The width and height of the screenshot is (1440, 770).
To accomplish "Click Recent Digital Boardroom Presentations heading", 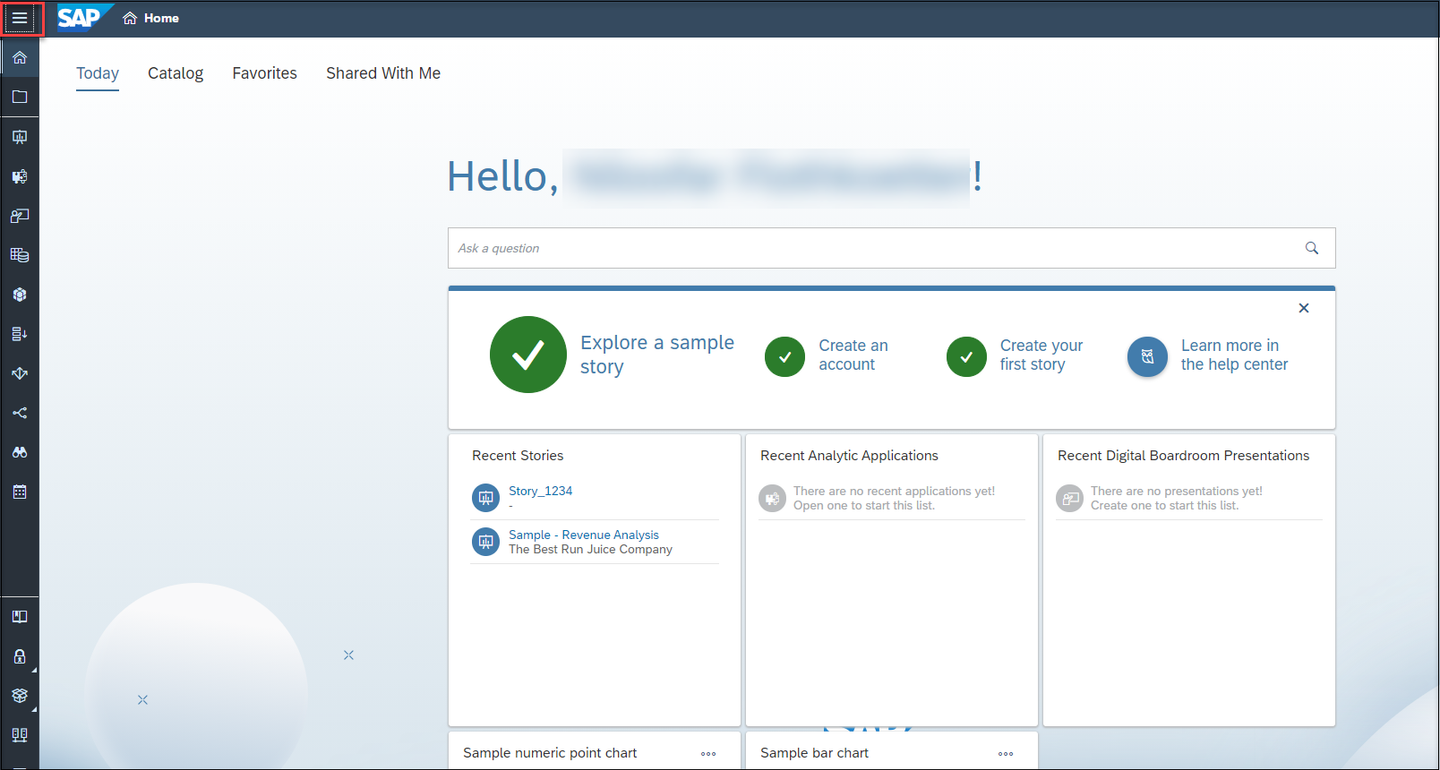I will pos(1183,456).
